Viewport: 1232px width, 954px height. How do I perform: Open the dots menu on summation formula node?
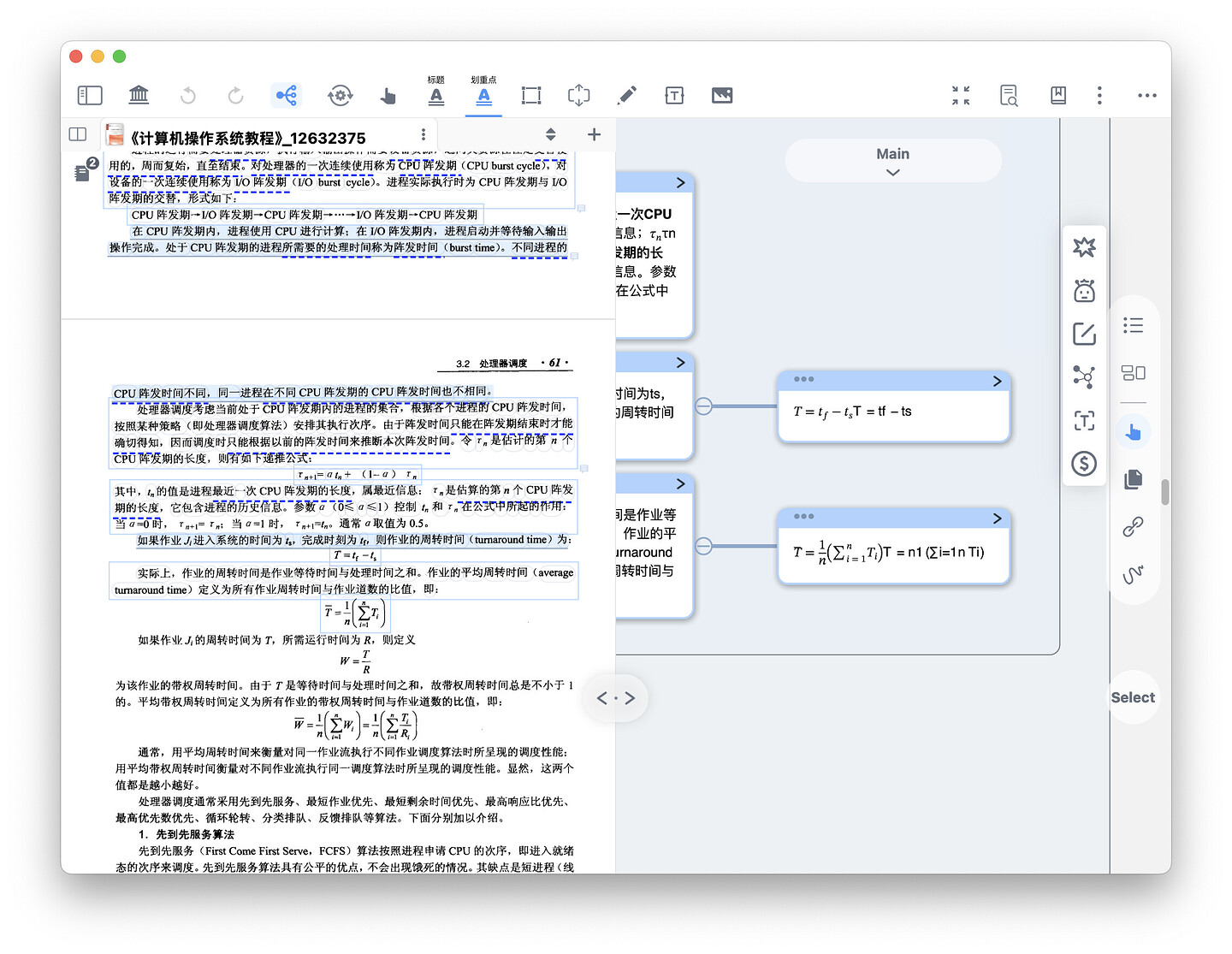[x=803, y=516]
